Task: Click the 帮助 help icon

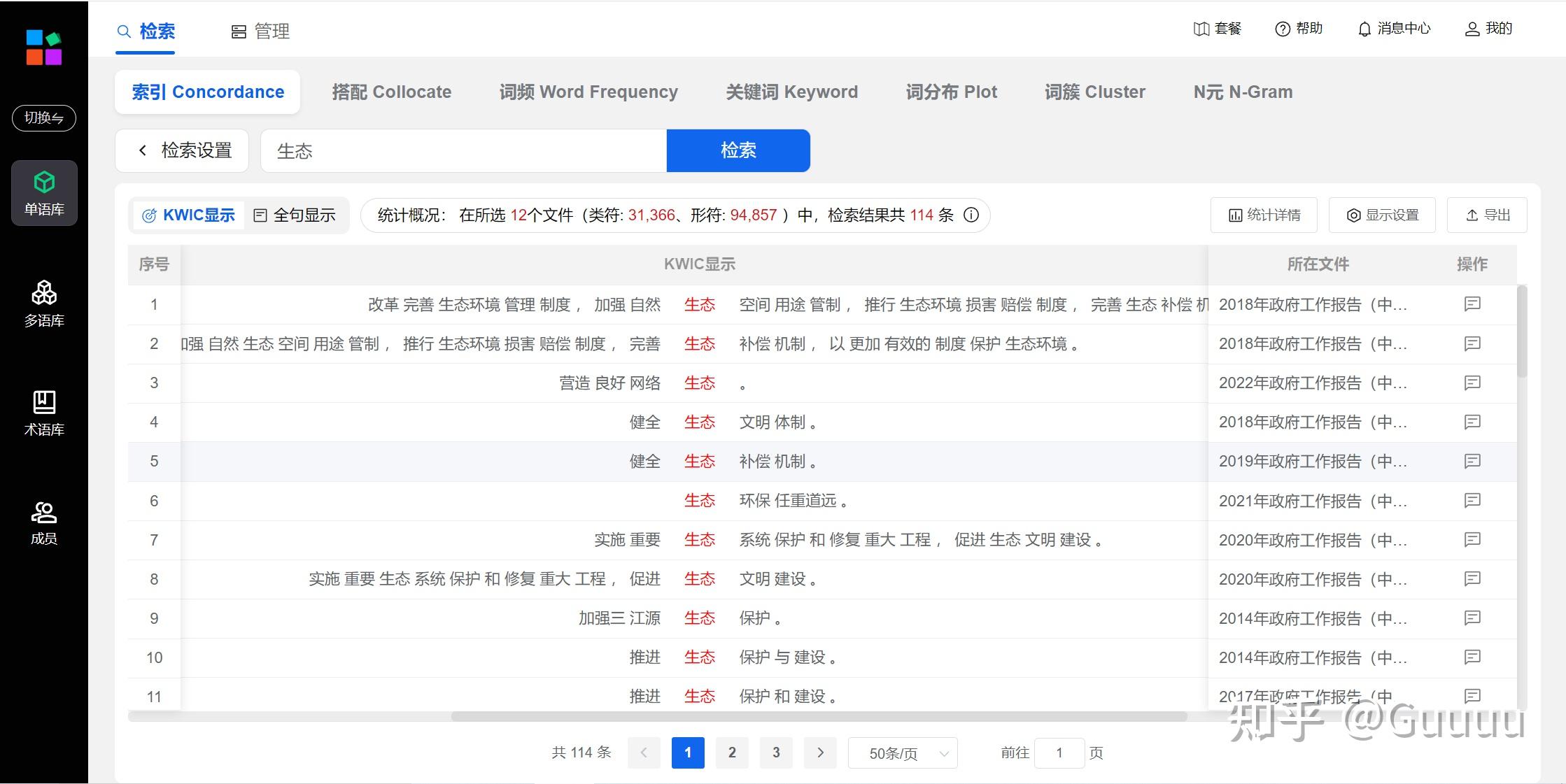Action: pyautogui.click(x=1282, y=29)
